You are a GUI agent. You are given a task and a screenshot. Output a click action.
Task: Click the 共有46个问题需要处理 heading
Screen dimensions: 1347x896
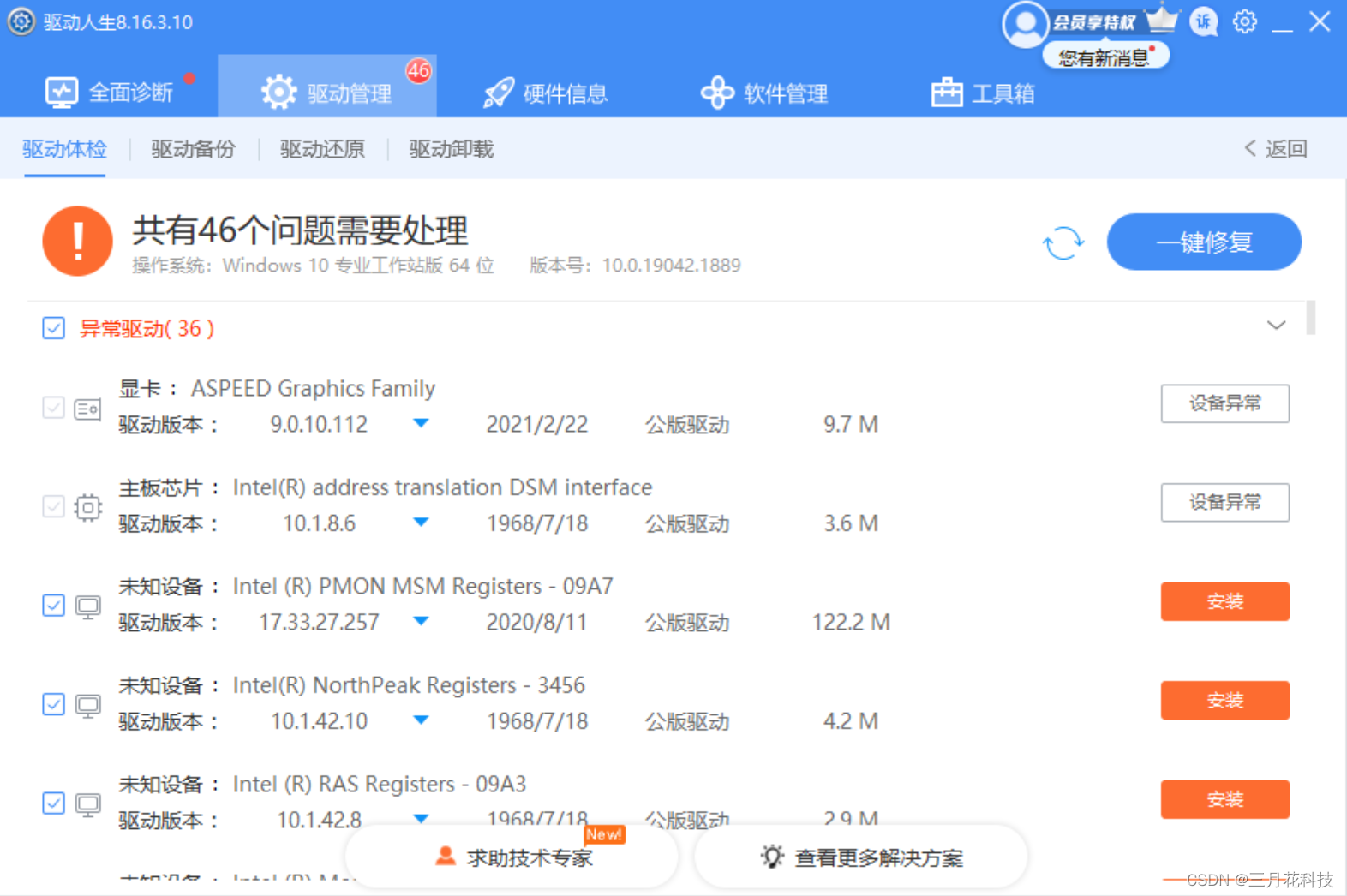pos(300,230)
